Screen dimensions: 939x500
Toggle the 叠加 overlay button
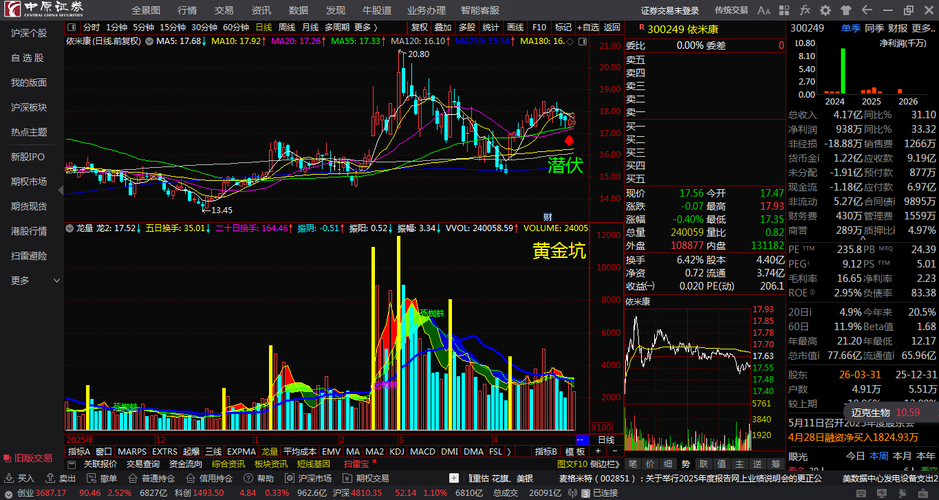(x=443, y=27)
